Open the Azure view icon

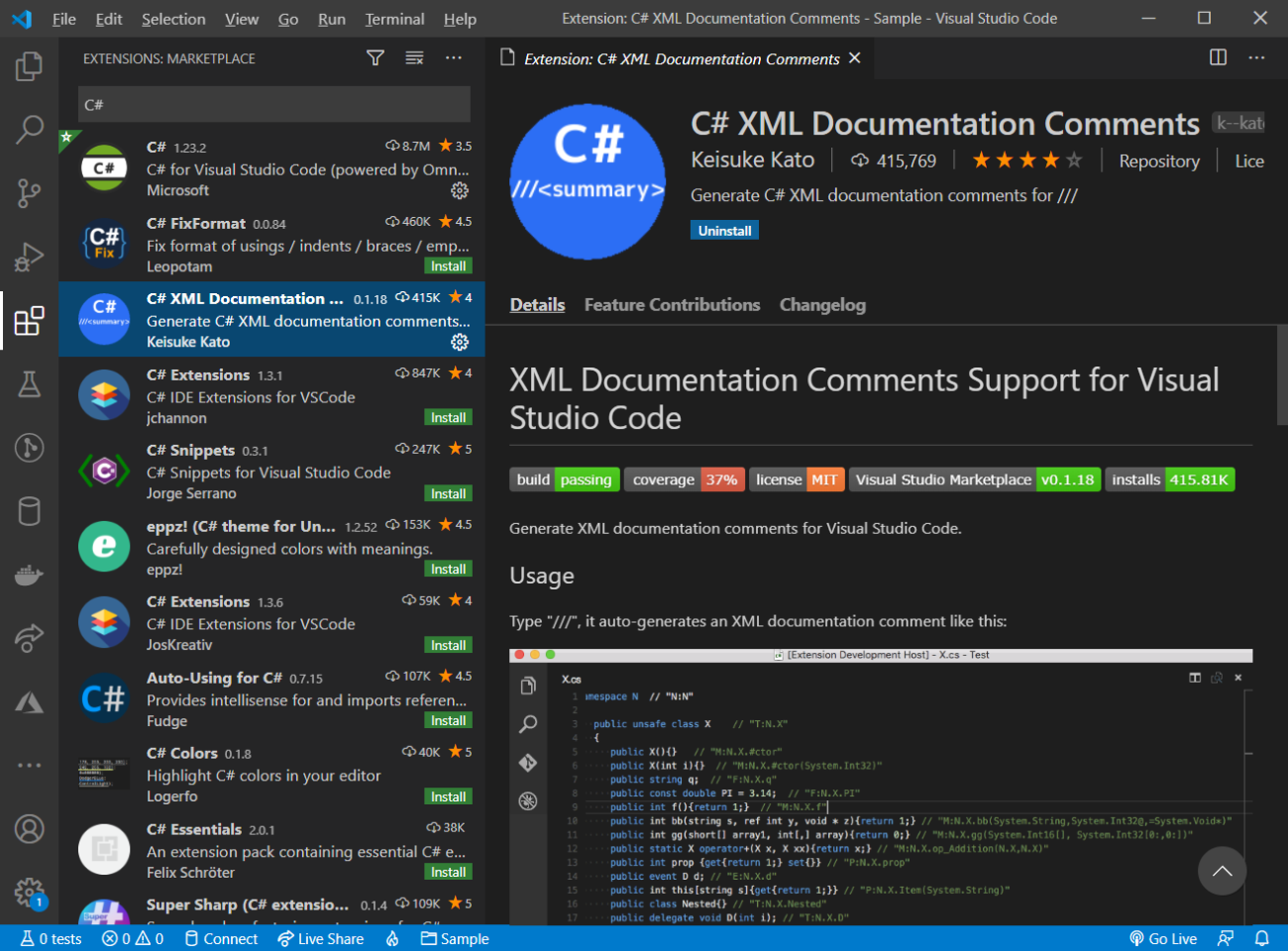tap(29, 702)
